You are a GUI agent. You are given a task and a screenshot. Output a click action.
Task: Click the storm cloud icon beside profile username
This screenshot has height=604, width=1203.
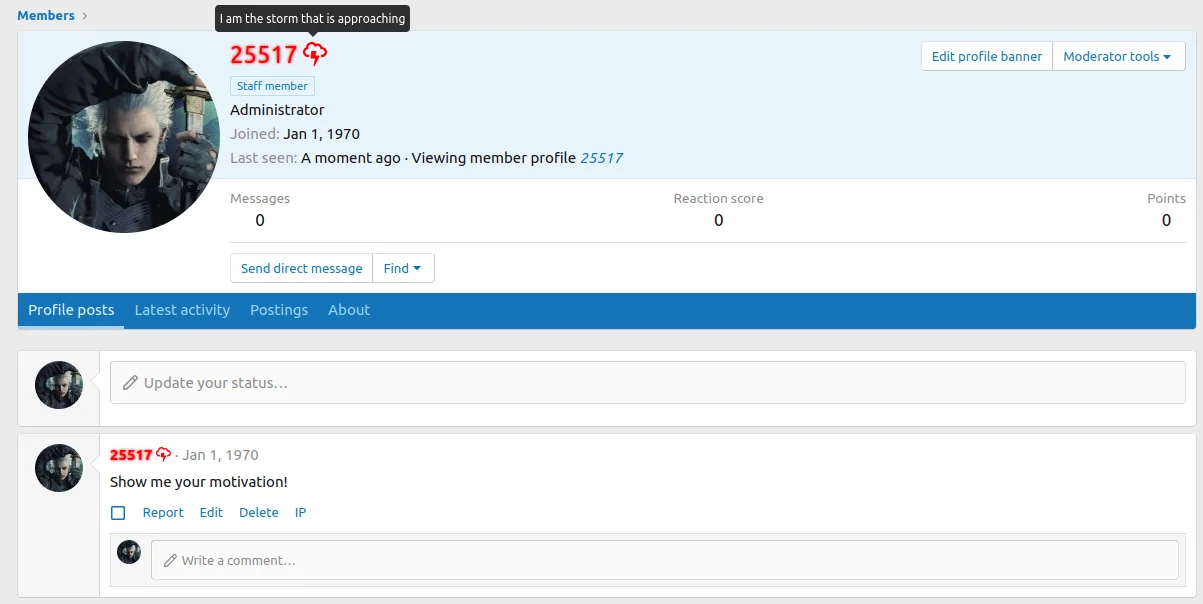315,54
